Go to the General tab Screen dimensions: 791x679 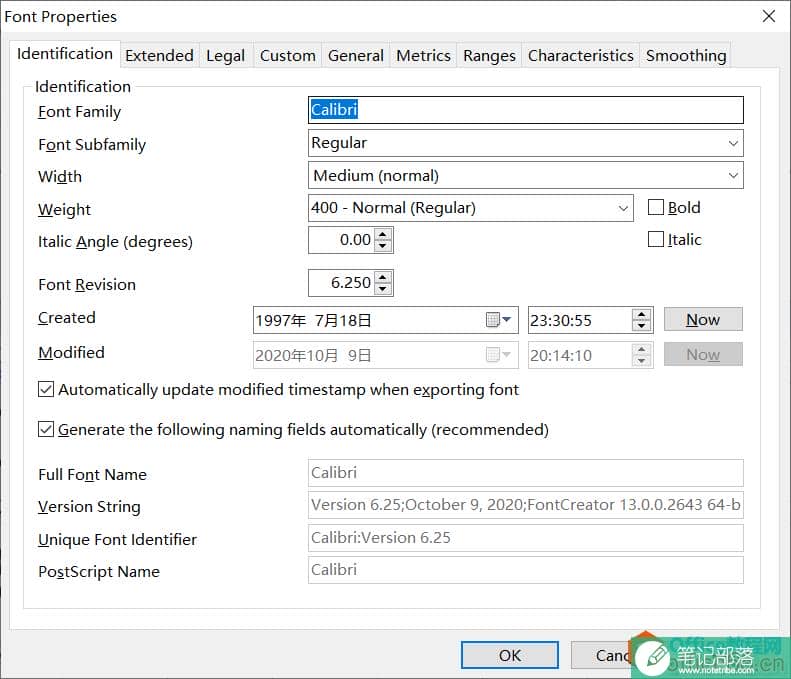pos(356,55)
